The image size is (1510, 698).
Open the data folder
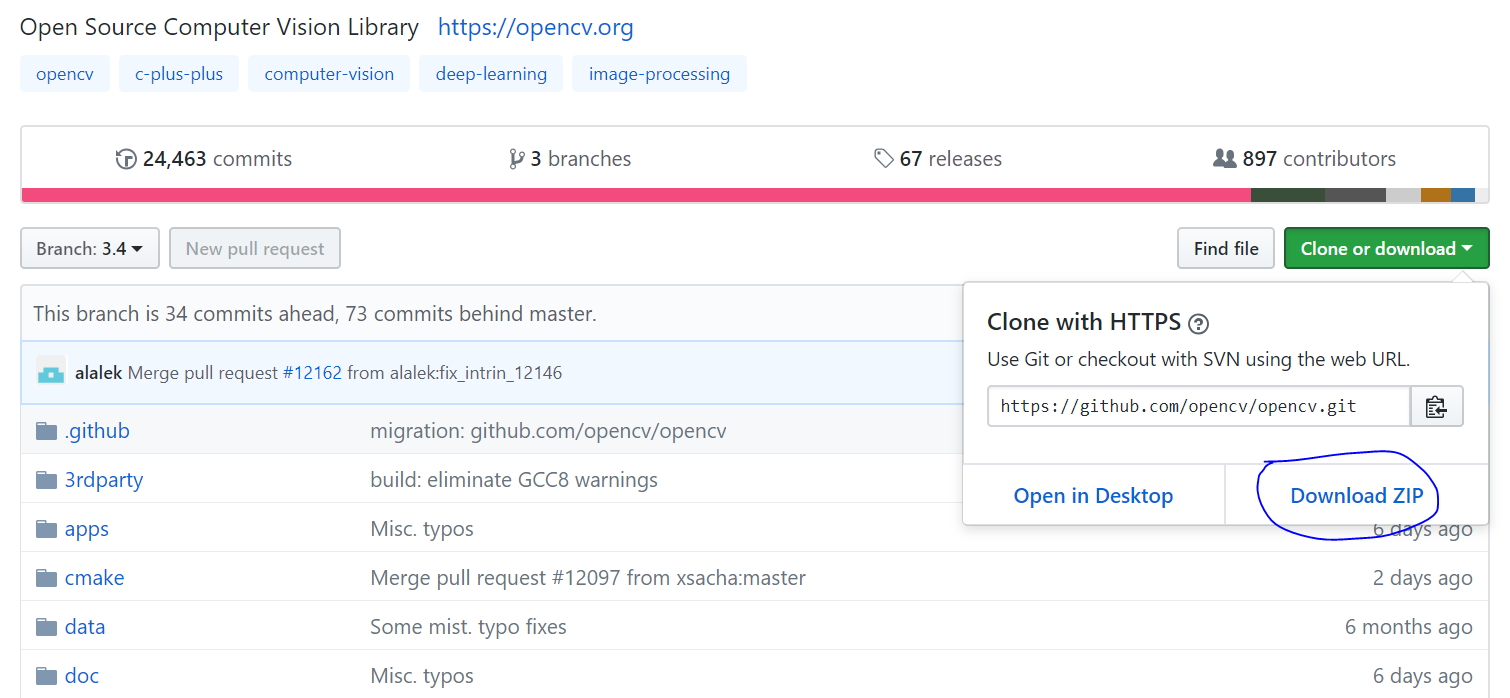click(85, 627)
